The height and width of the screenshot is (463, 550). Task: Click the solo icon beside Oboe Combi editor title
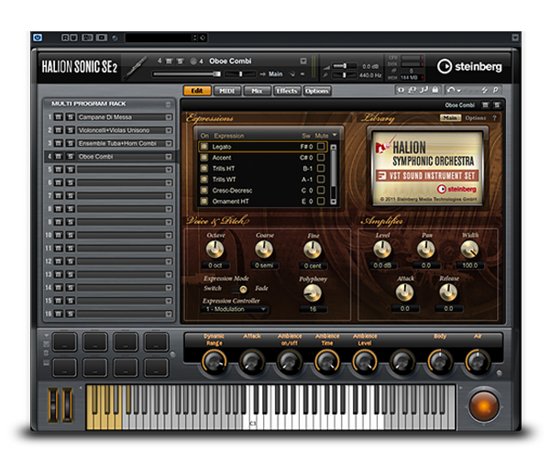coord(497,105)
